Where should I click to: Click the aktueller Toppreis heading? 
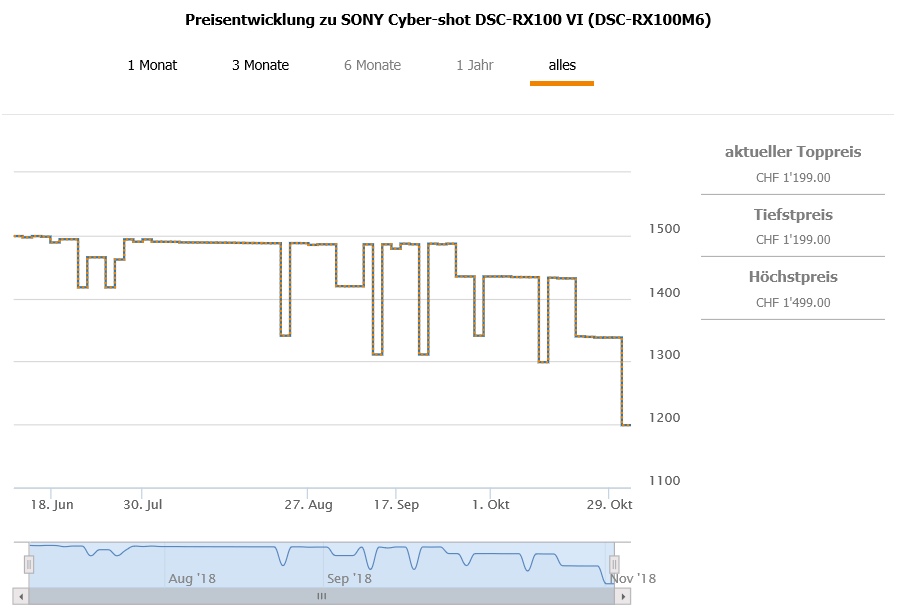(793, 152)
